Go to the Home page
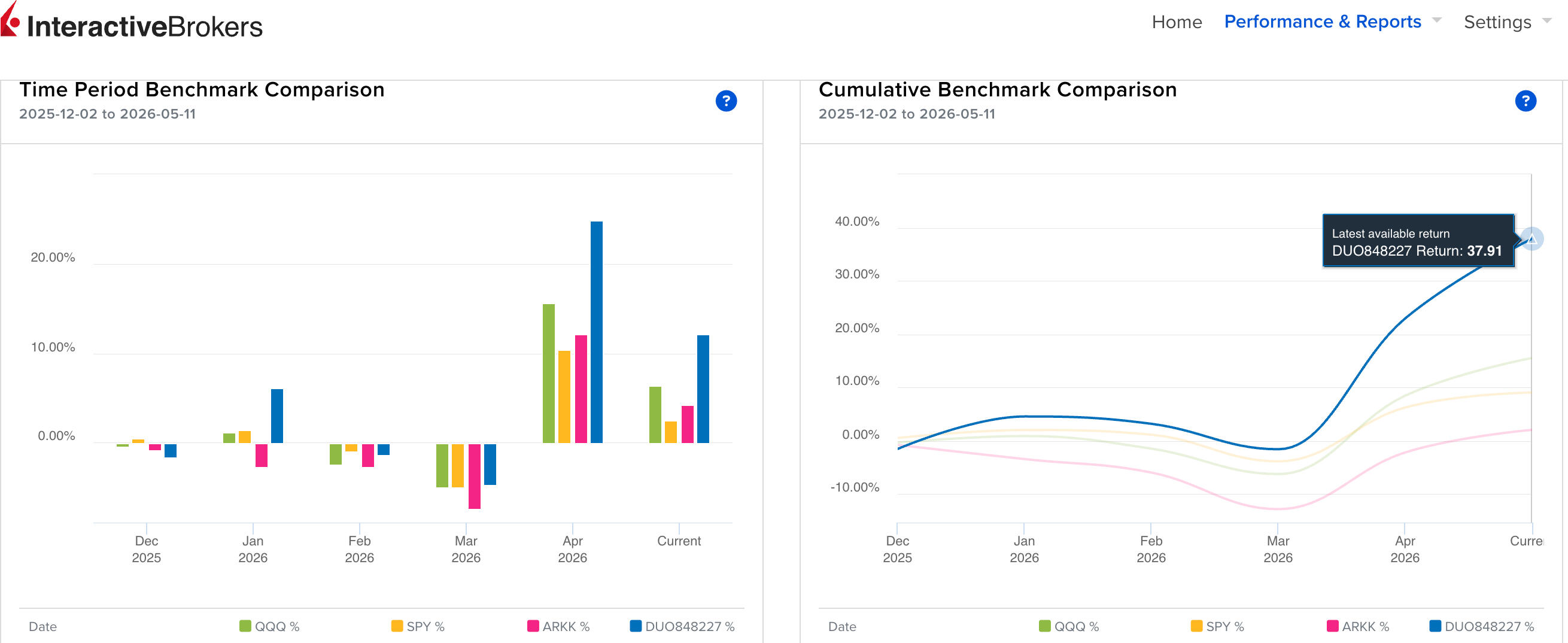Image resolution: width=1568 pixels, height=643 pixels. tap(1177, 22)
